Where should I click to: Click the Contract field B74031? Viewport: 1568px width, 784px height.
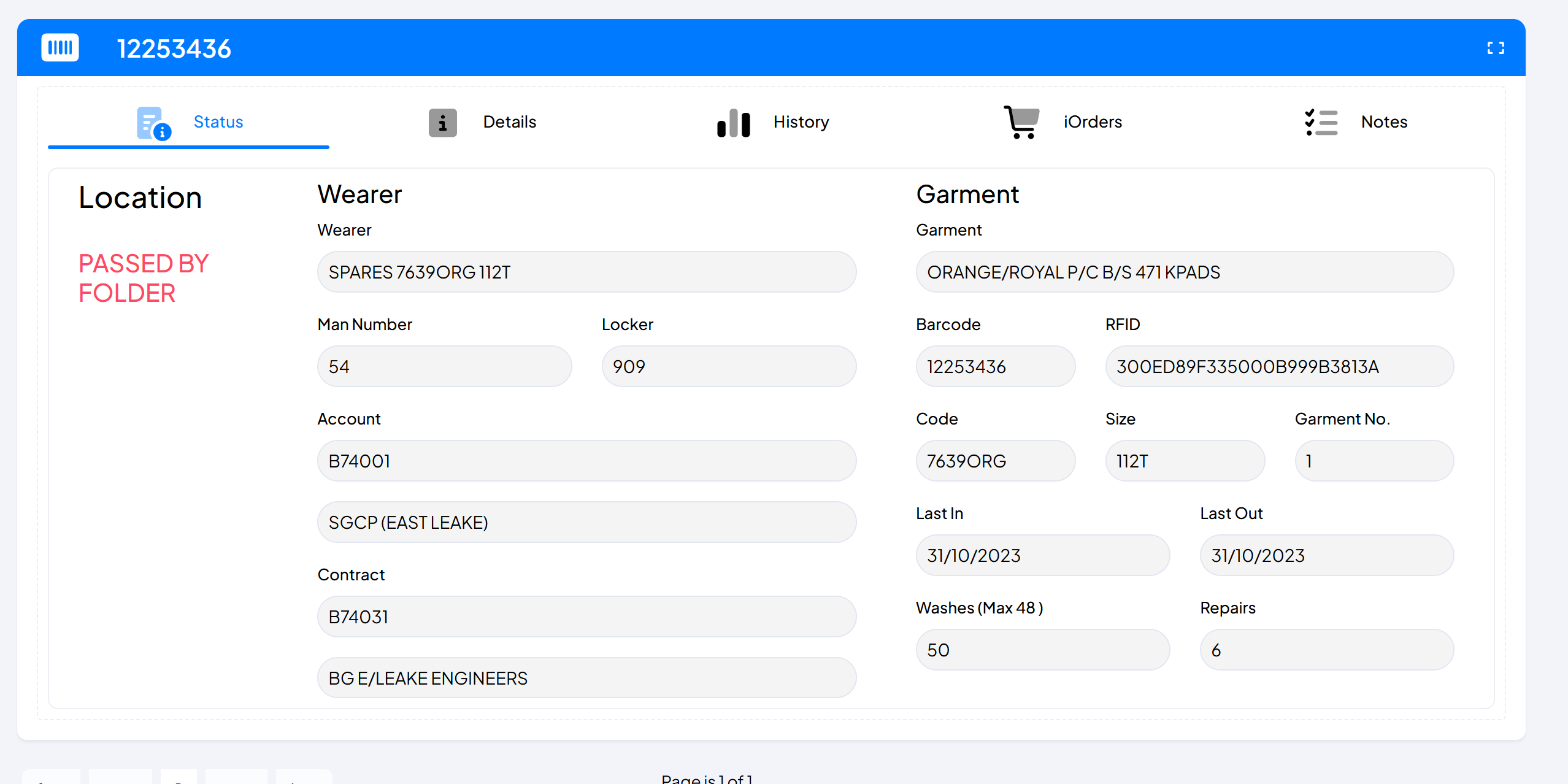point(586,617)
